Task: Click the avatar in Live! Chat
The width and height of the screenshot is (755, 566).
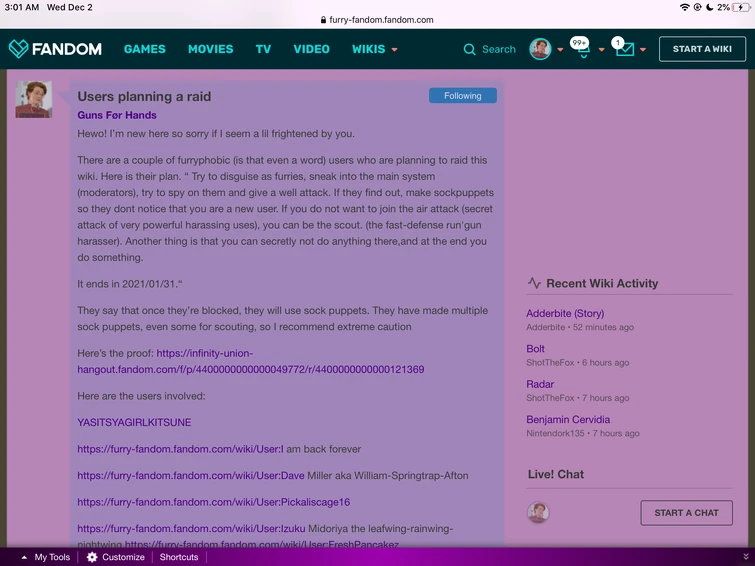Action: (x=538, y=513)
